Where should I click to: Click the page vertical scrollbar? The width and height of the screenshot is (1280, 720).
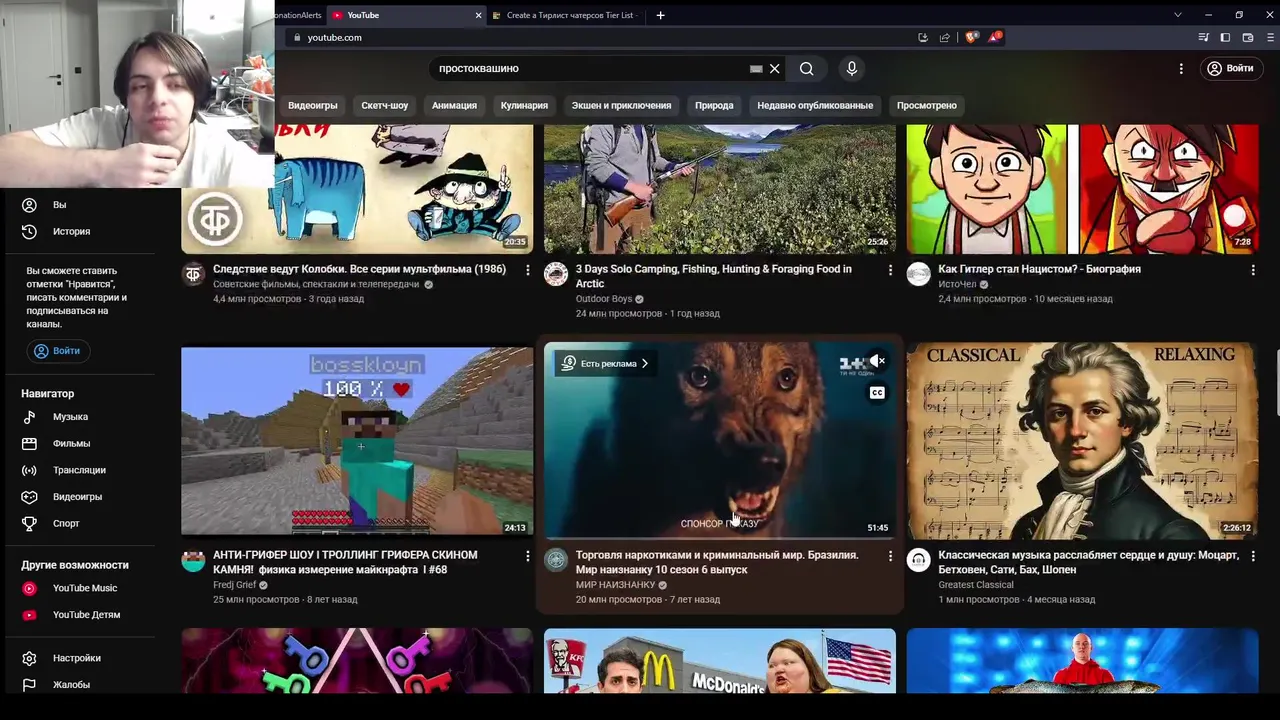1276,383
